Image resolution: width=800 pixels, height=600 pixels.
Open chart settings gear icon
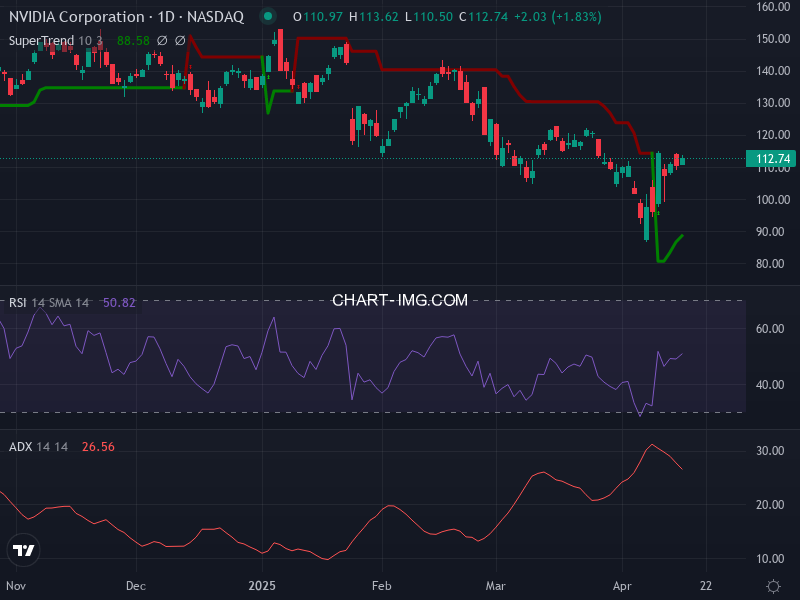pyautogui.click(x=773, y=586)
